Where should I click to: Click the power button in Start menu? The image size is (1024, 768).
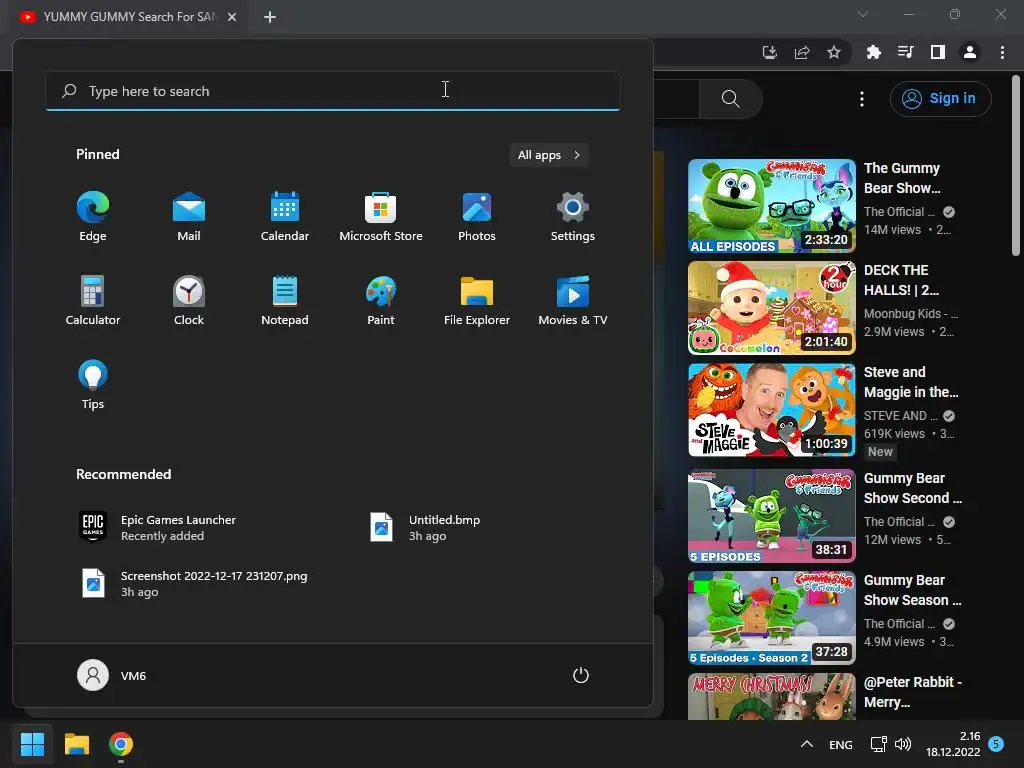tap(581, 675)
